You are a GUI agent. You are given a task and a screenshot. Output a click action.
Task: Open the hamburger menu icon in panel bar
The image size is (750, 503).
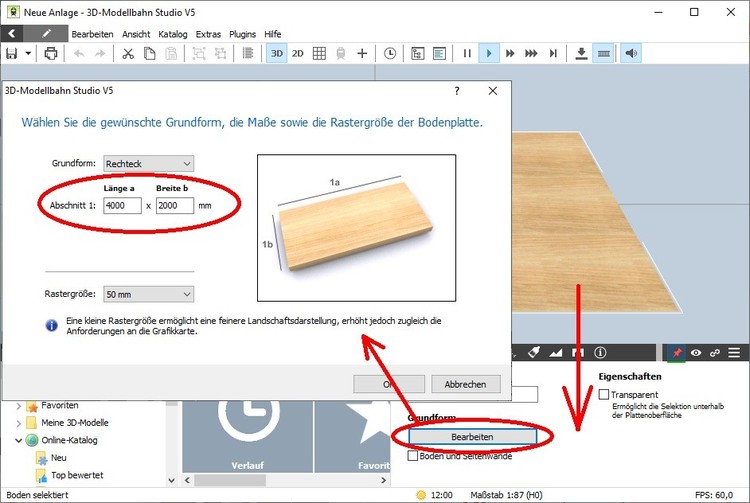pyautogui.click(x=734, y=353)
